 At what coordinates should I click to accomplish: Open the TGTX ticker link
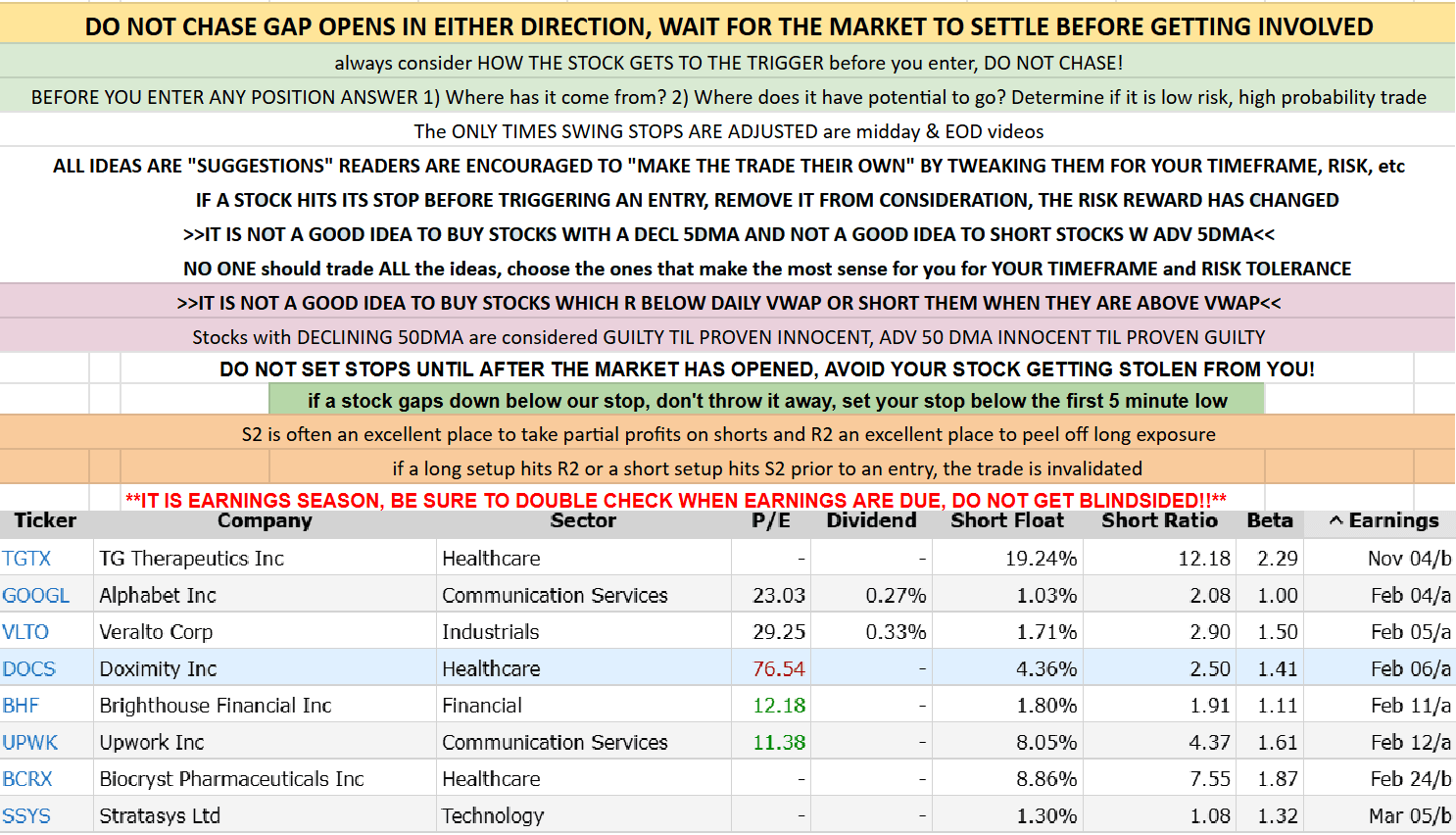(x=26, y=559)
